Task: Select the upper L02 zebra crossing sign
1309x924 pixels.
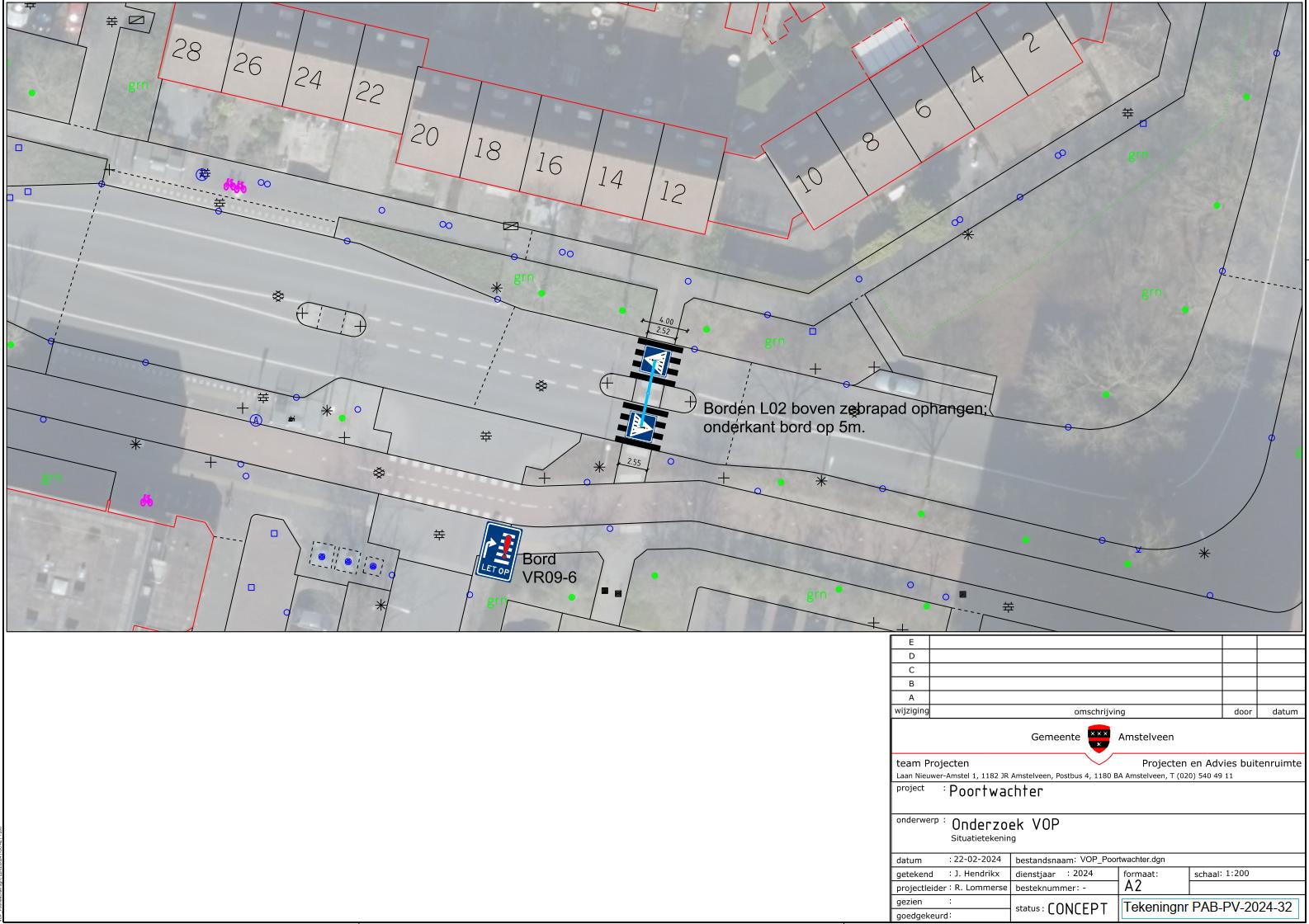Action: (657, 361)
